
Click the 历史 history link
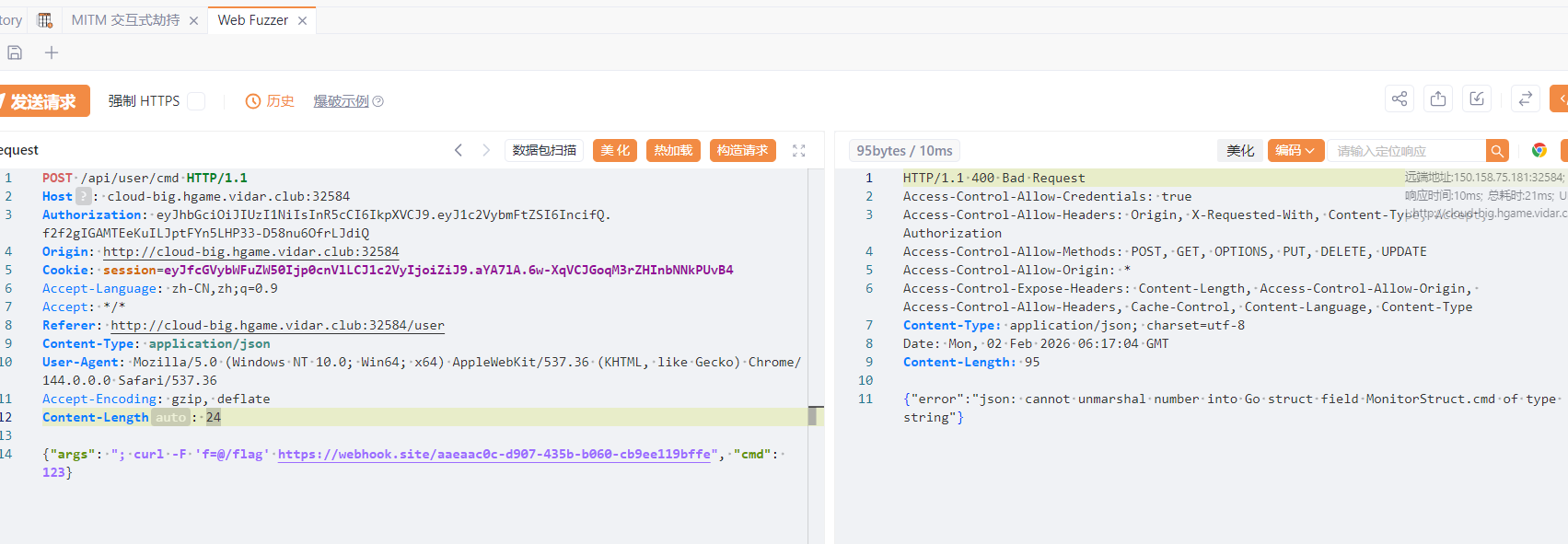271,101
